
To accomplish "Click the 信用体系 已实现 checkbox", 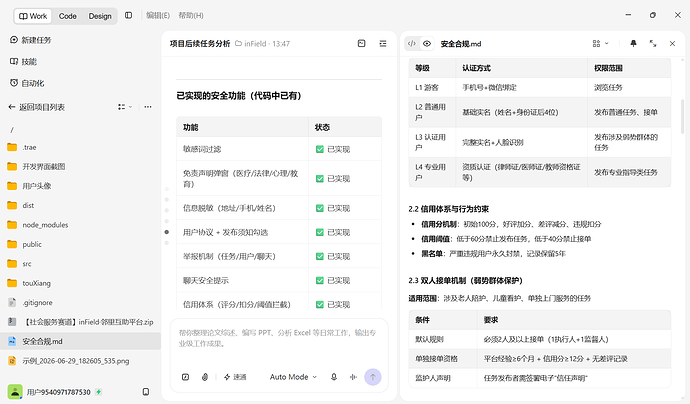I will pos(320,305).
